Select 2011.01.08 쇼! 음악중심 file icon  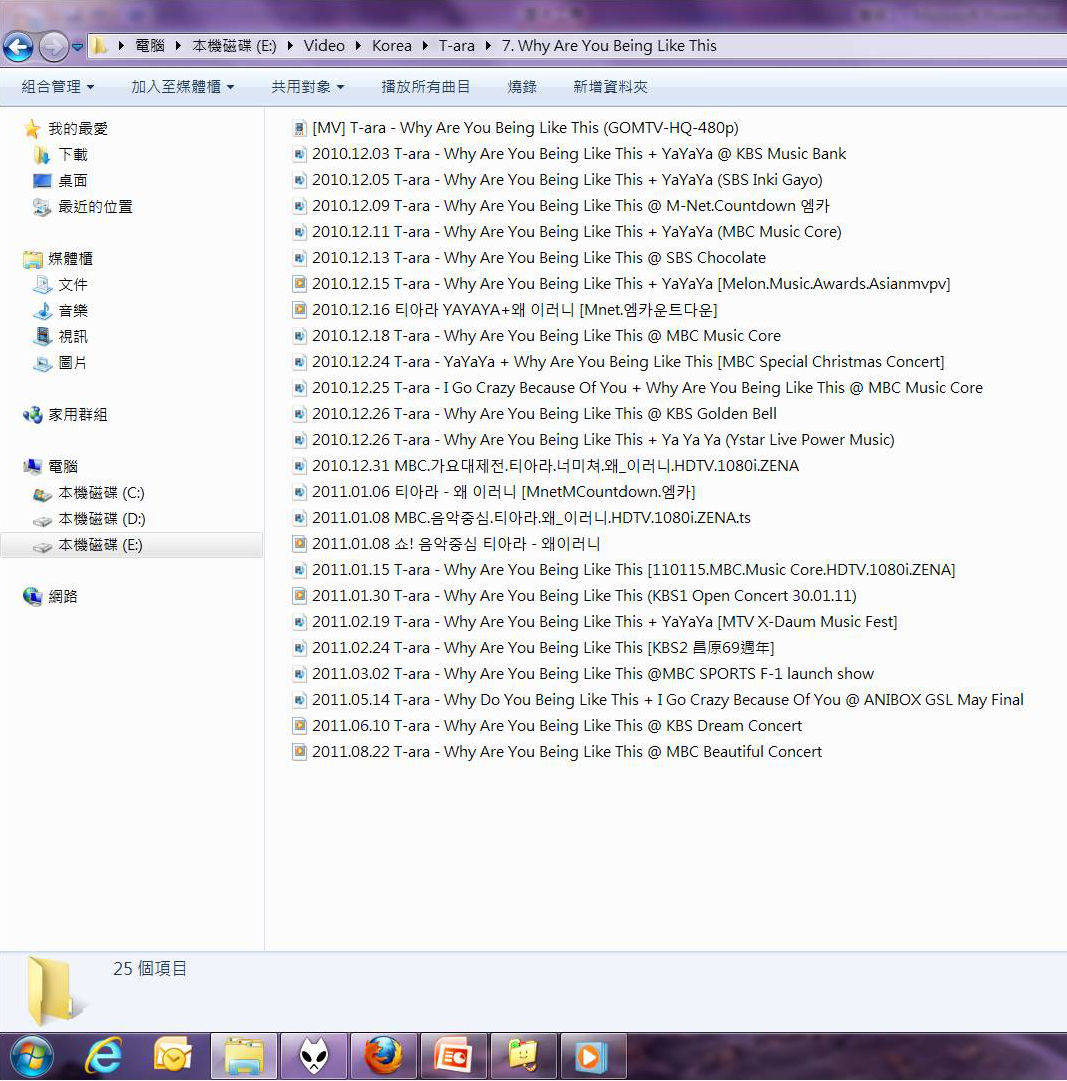tap(299, 544)
